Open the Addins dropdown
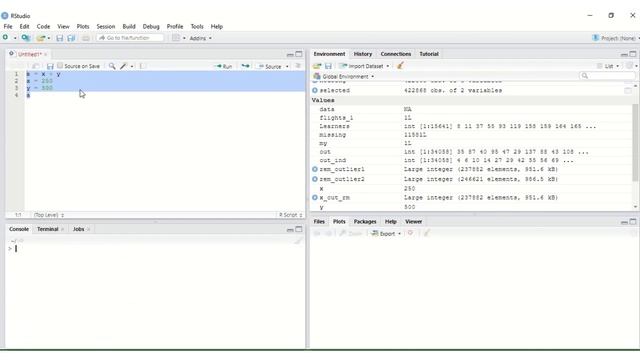Screen dimensions: 640x360 tap(200, 38)
